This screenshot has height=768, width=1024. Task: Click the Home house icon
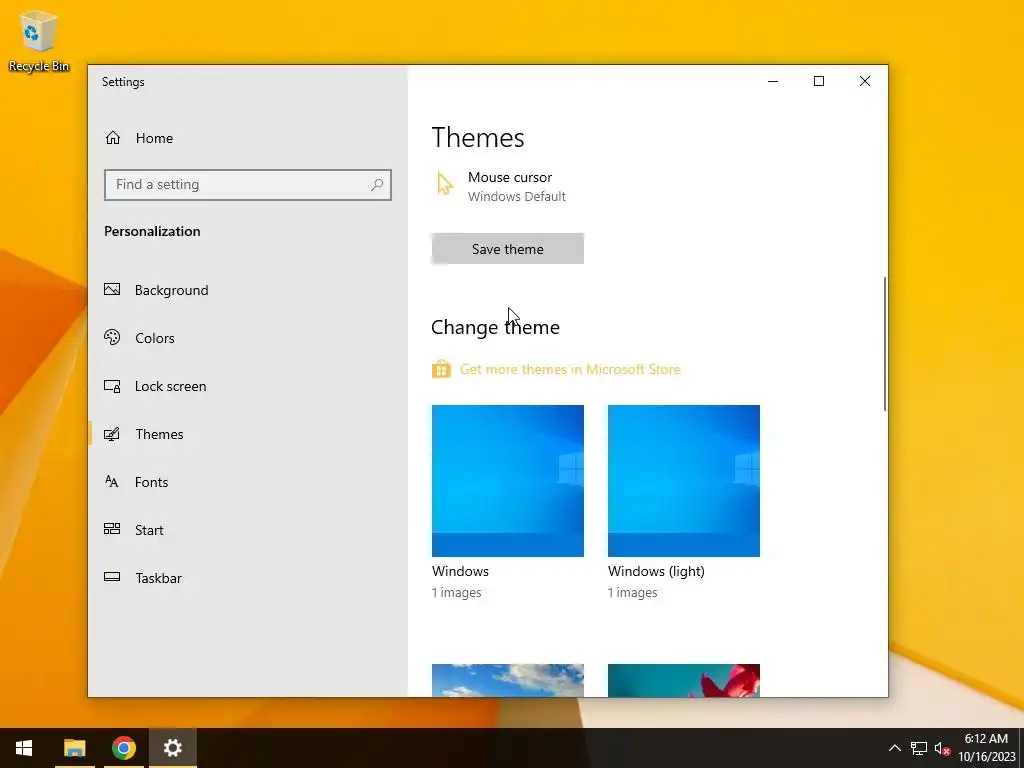(x=113, y=138)
